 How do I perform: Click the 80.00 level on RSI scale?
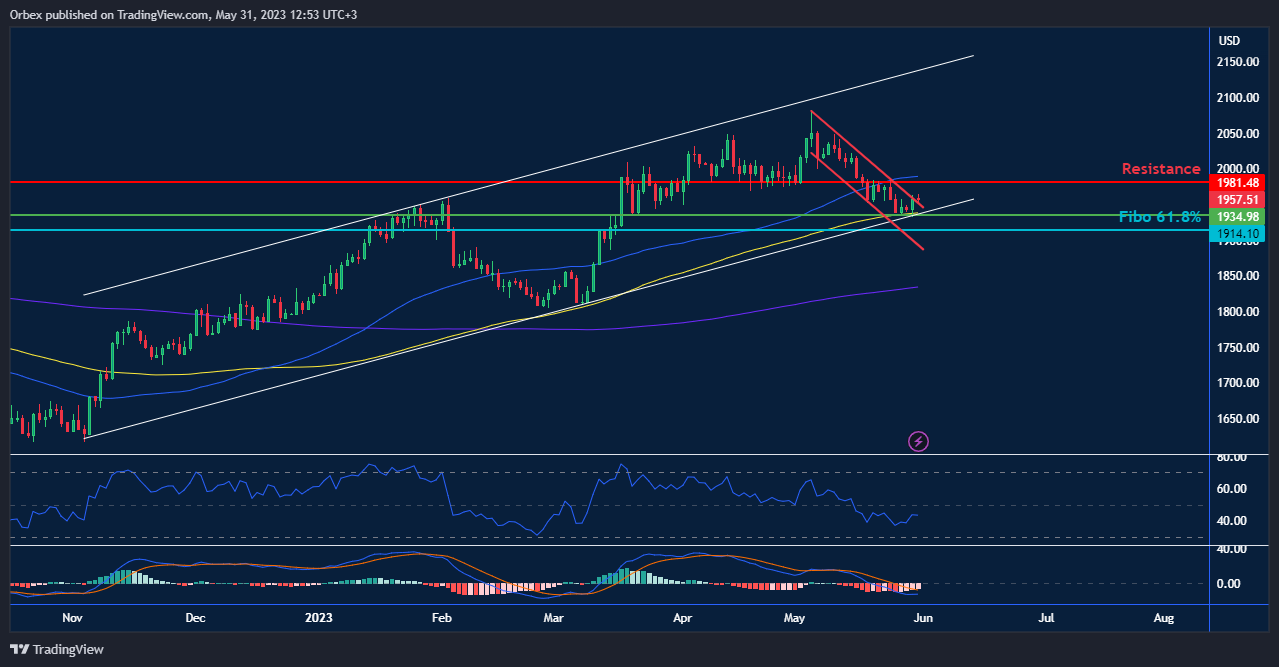coord(1232,457)
